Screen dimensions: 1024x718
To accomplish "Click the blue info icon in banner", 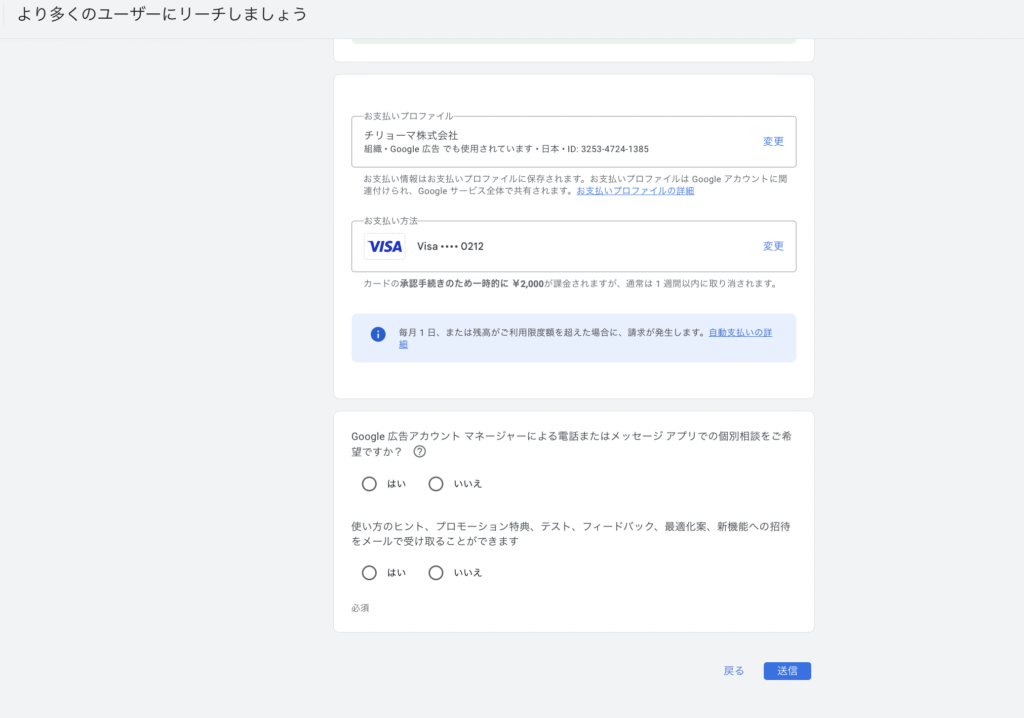I will (378, 334).
